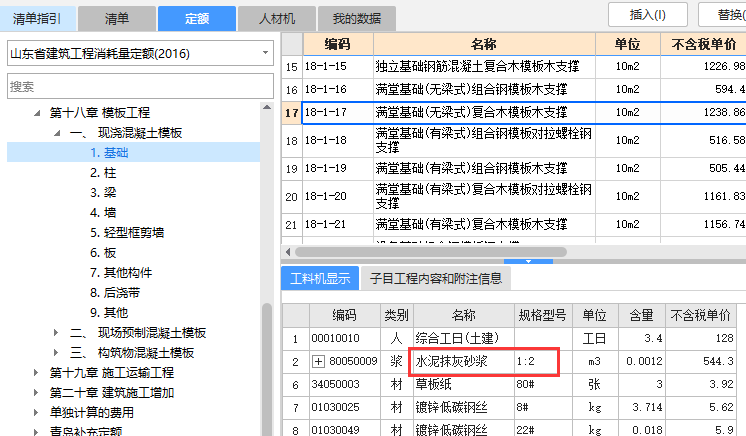Switch to 我的数据 tab
The height and width of the screenshot is (436, 746).
coord(357,19)
